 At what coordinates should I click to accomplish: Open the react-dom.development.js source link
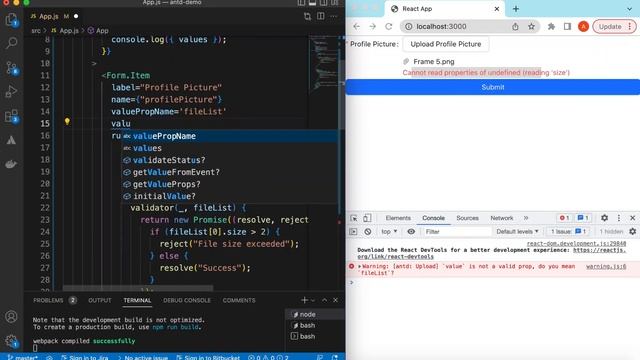coord(576,244)
